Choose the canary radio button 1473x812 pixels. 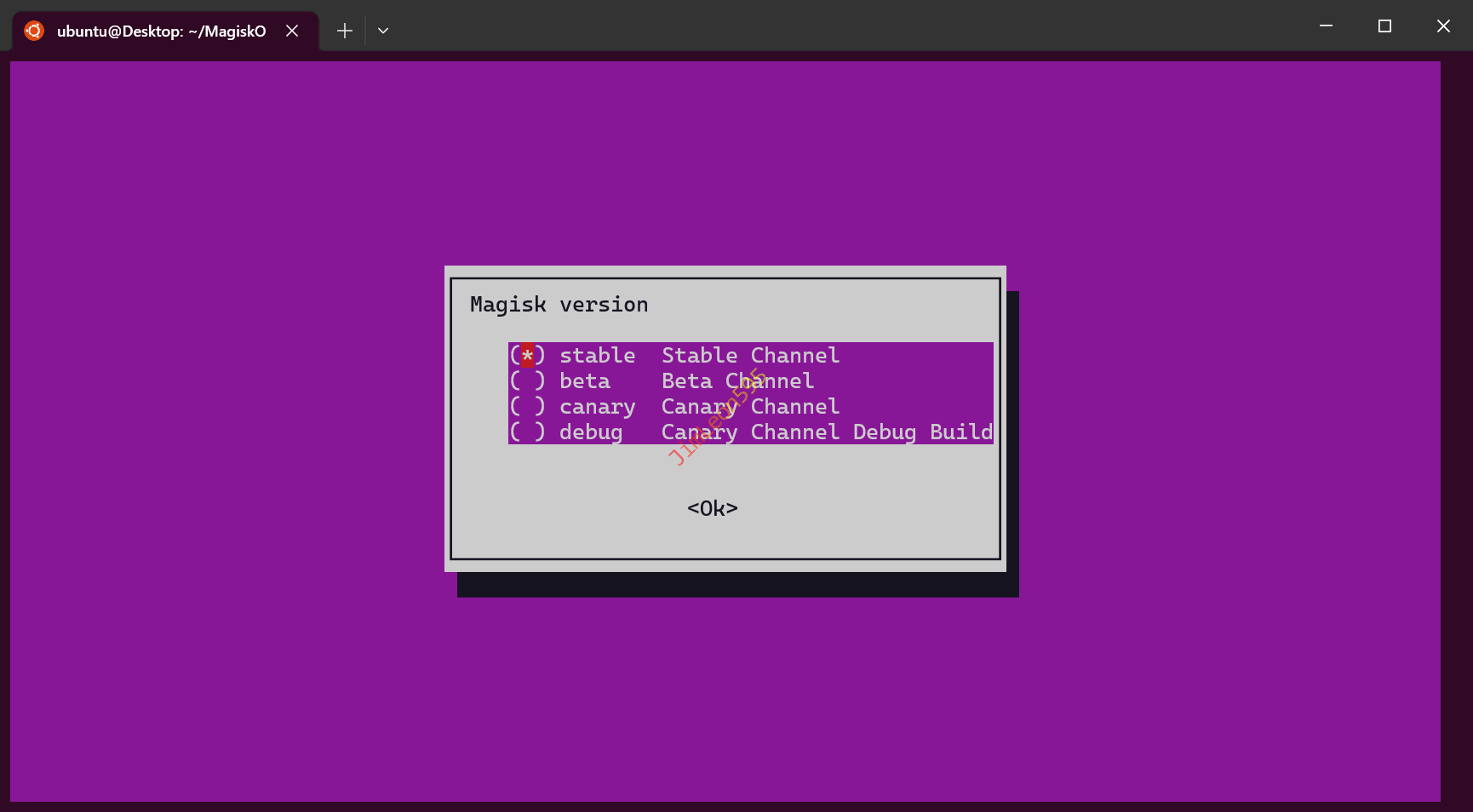[527, 407]
